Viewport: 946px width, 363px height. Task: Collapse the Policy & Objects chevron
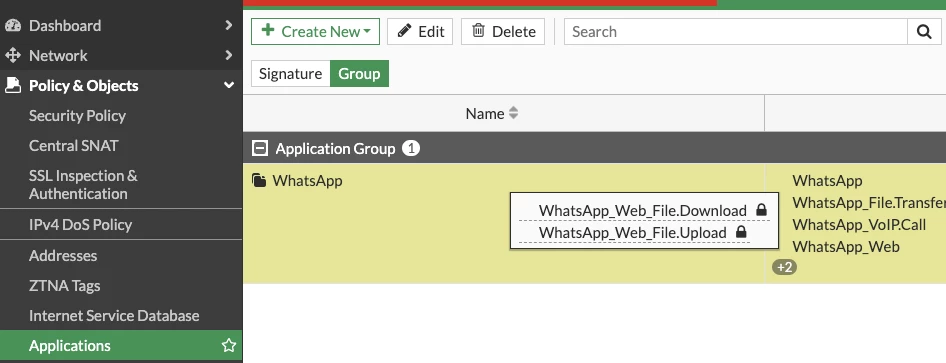point(229,86)
